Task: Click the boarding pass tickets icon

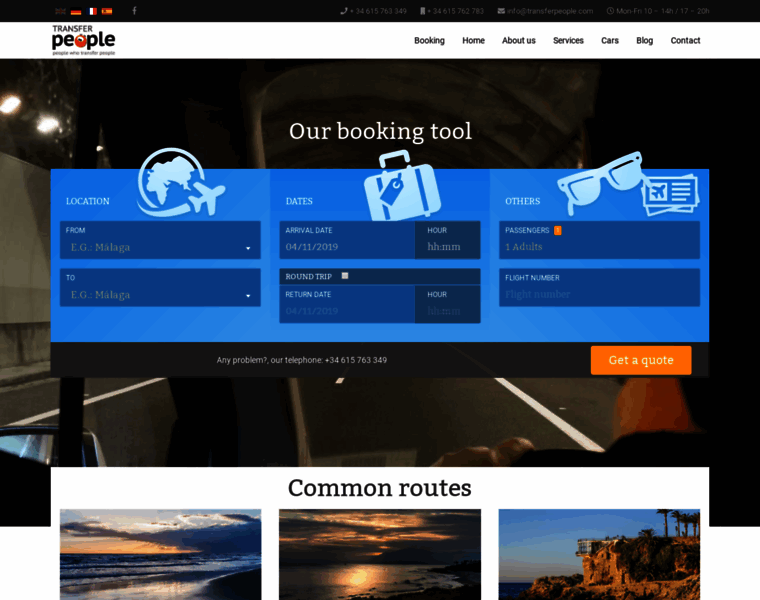Action: (671, 195)
